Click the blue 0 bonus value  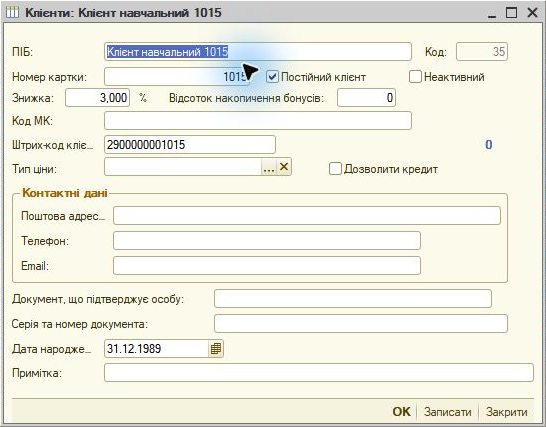(x=489, y=145)
